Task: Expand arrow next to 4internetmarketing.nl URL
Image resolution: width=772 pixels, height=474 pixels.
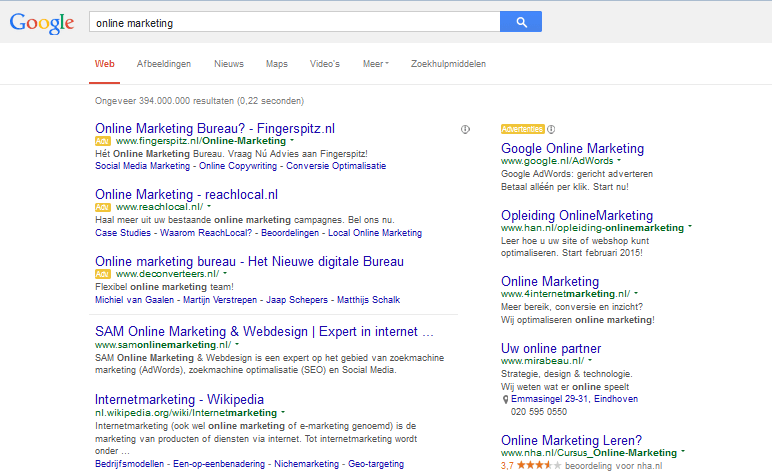Action: [x=636, y=293]
